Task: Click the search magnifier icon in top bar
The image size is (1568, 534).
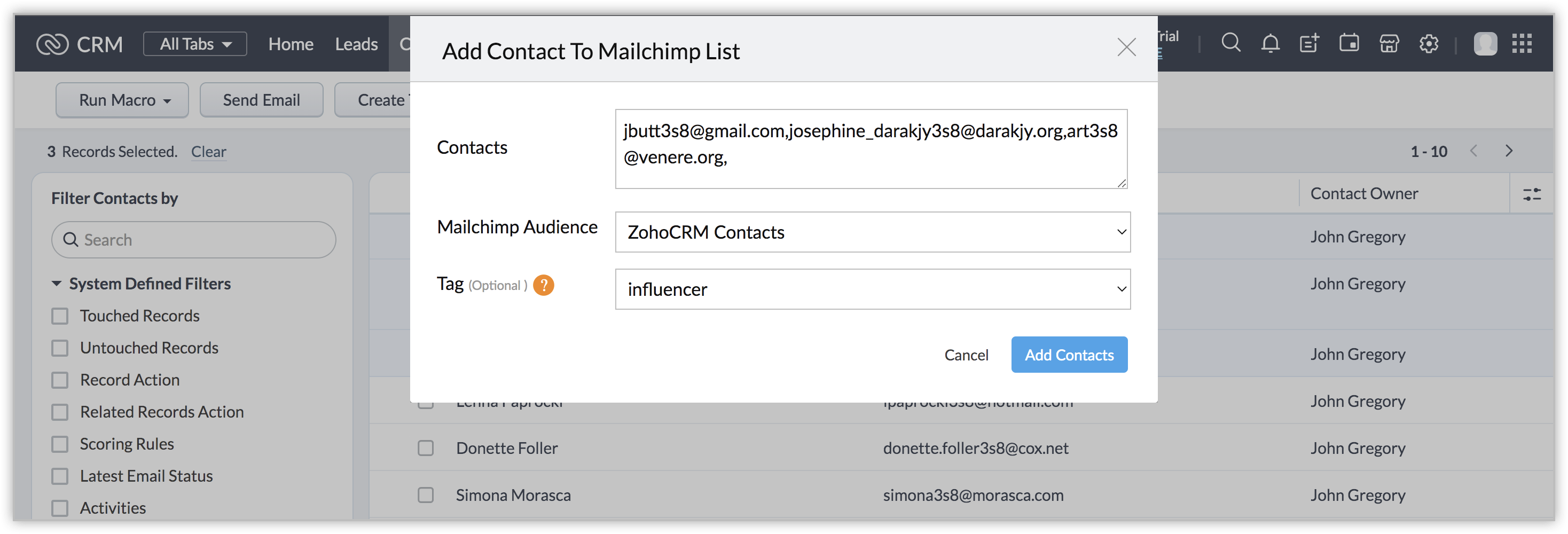Action: 1230,43
